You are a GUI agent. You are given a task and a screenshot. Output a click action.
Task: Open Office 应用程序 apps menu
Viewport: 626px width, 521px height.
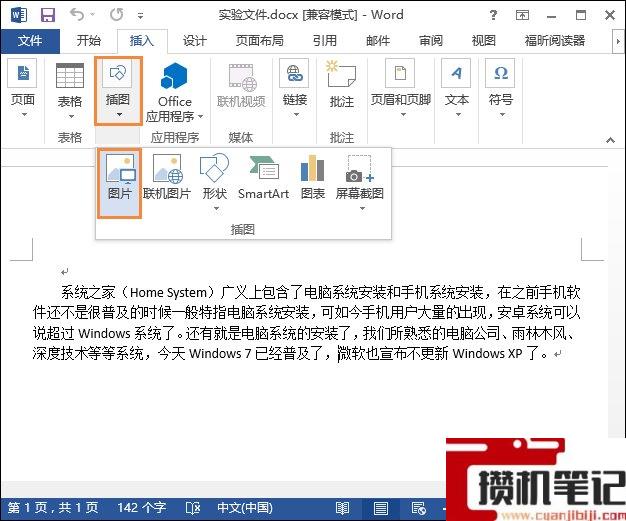(174, 92)
